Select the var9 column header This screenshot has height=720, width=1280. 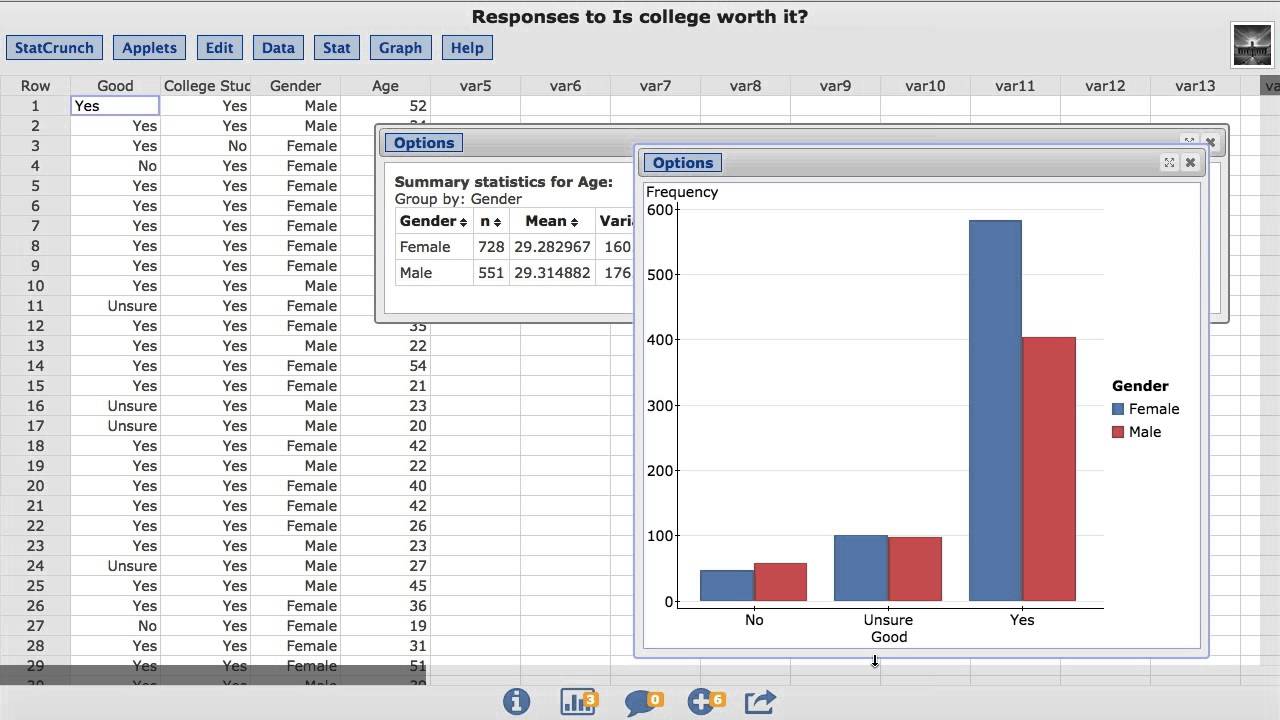tap(835, 86)
